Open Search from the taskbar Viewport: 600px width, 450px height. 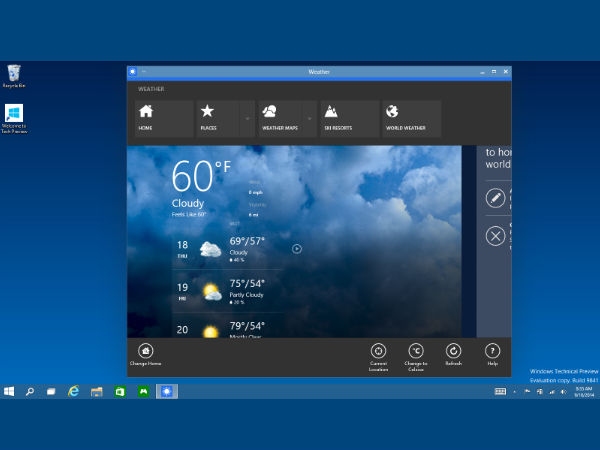click(x=29, y=391)
